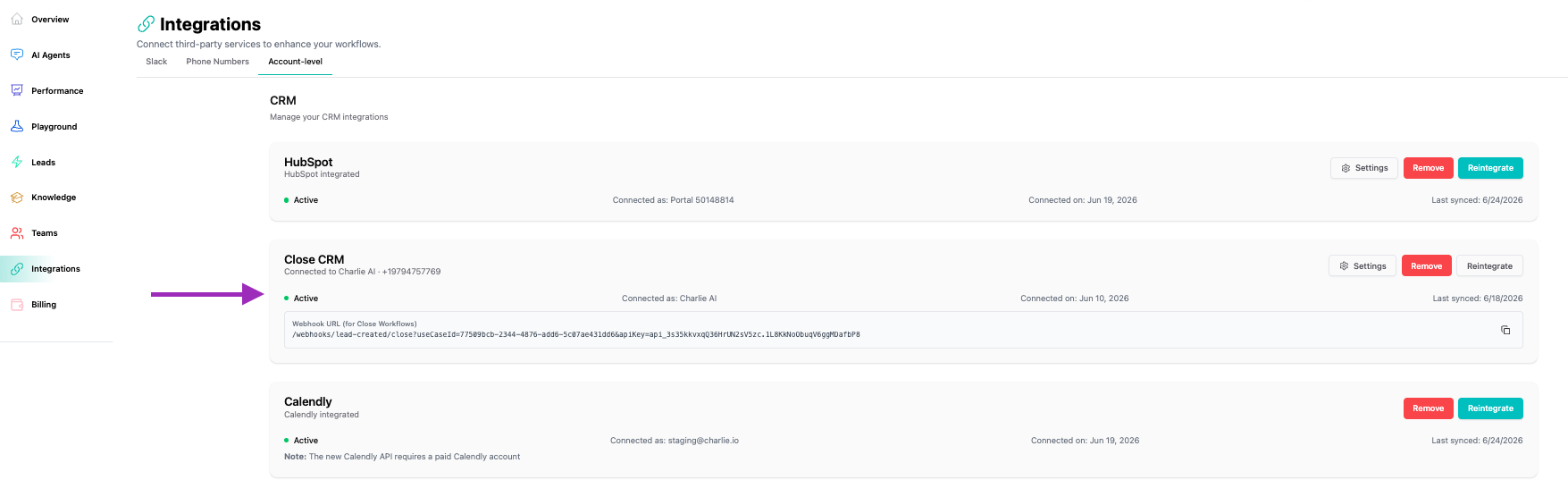Open Knowledge from the sidebar

click(54, 198)
